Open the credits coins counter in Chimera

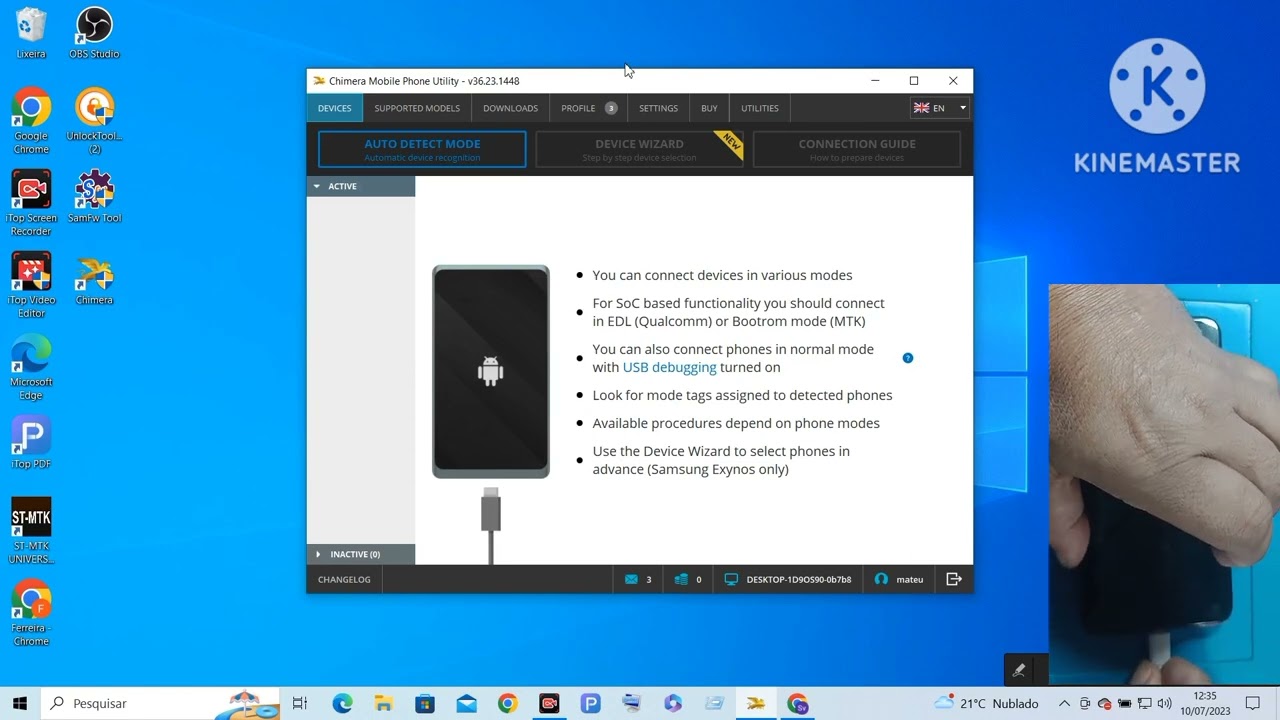click(682, 579)
